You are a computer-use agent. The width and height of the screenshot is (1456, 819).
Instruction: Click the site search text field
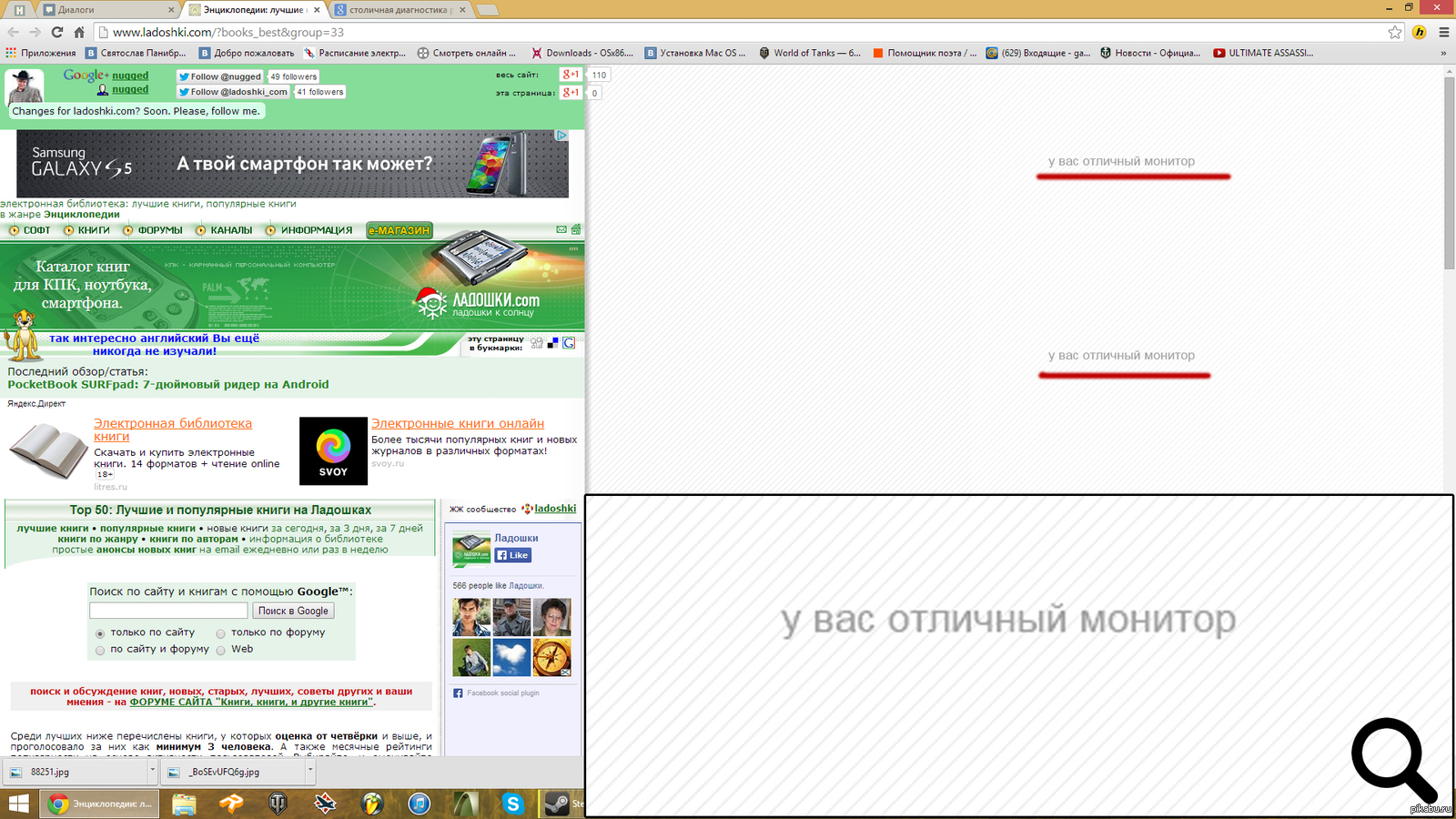coord(168,611)
